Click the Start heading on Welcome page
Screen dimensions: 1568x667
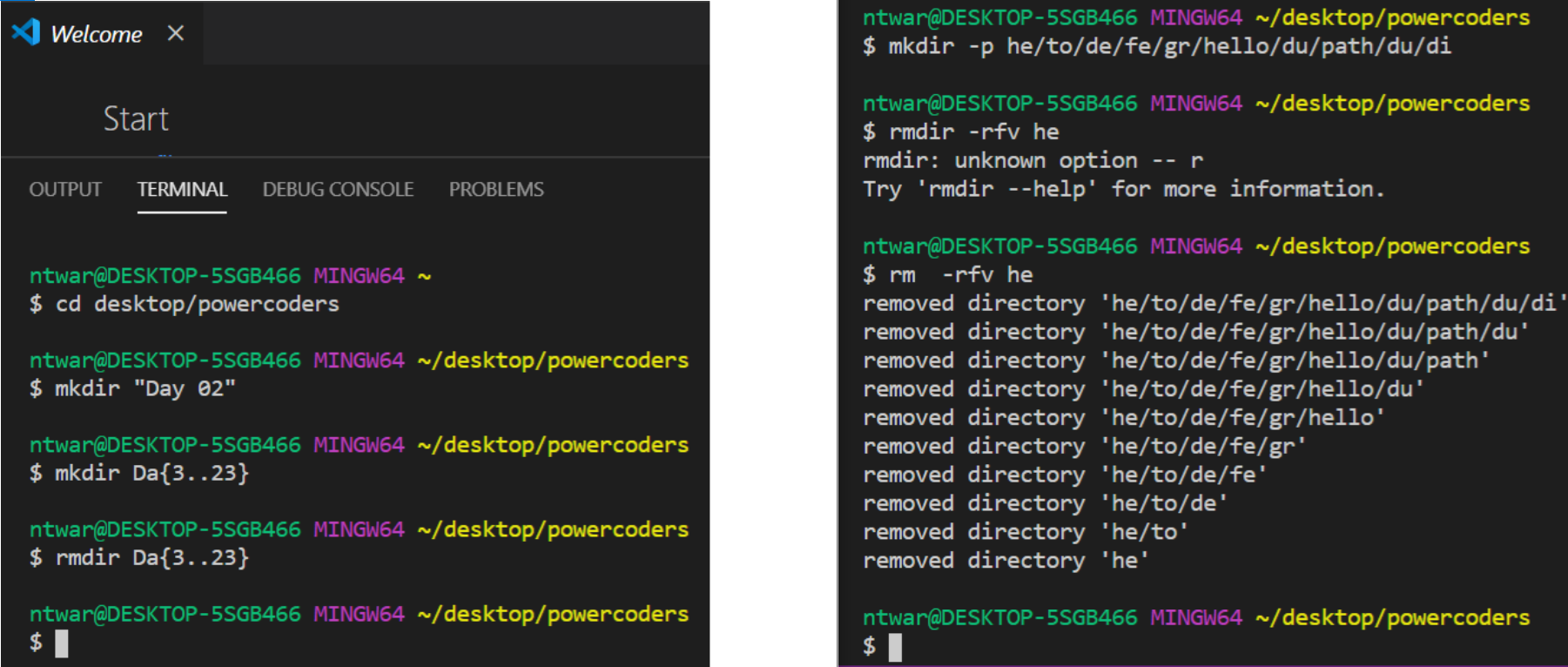coord(136,118)
